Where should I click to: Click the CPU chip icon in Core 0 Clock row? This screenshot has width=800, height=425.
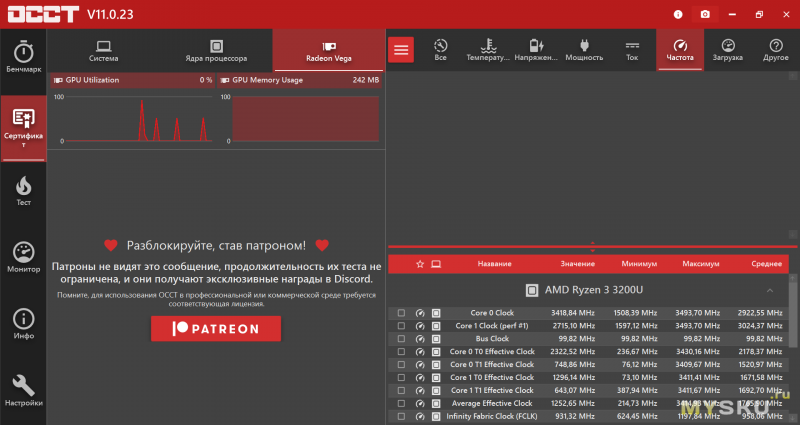click(436, 313)
